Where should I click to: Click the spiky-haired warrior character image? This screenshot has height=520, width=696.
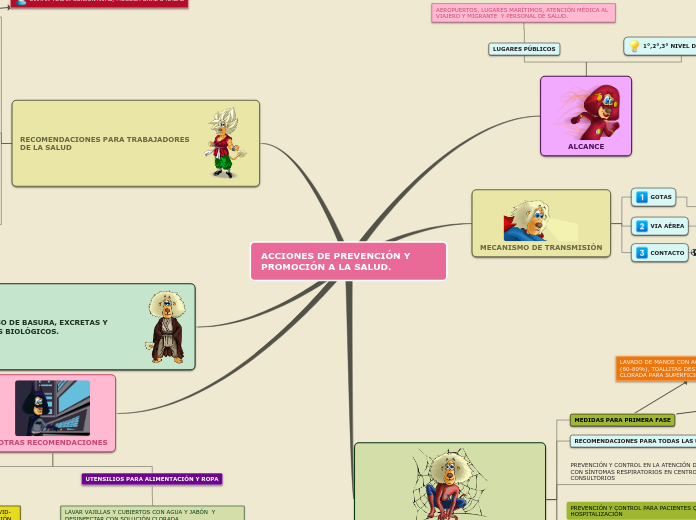pyautogui.click(x=225, y=143)
